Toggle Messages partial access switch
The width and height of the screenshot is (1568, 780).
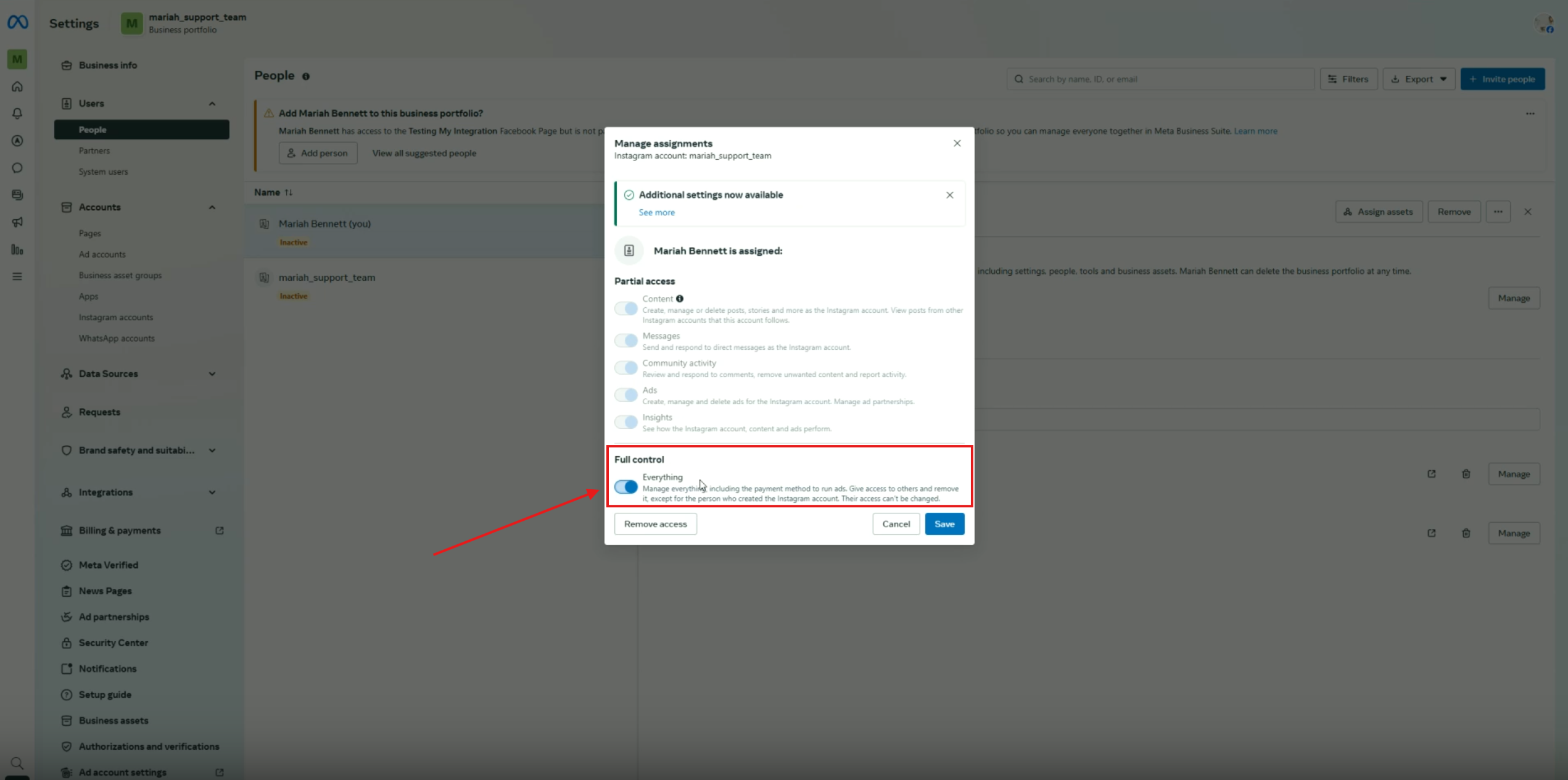[625, 341]
